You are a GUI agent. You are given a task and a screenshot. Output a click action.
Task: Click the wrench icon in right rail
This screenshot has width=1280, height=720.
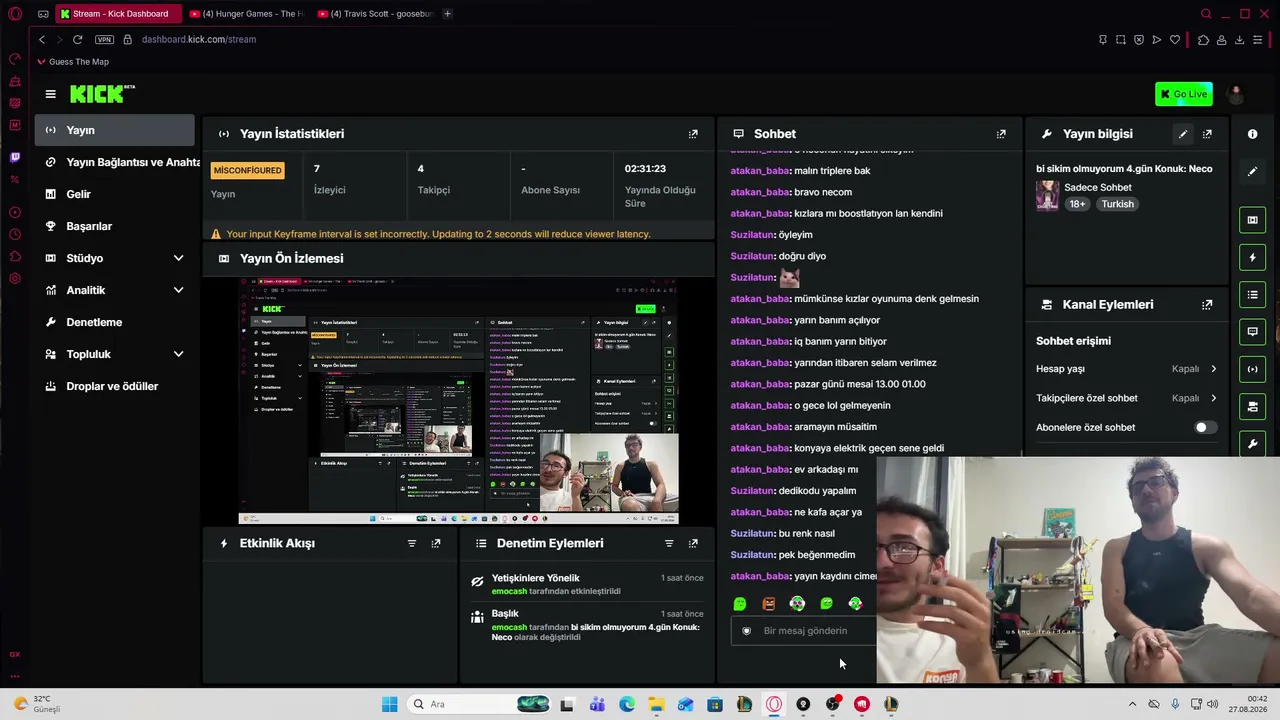(x=1252, y=444)
